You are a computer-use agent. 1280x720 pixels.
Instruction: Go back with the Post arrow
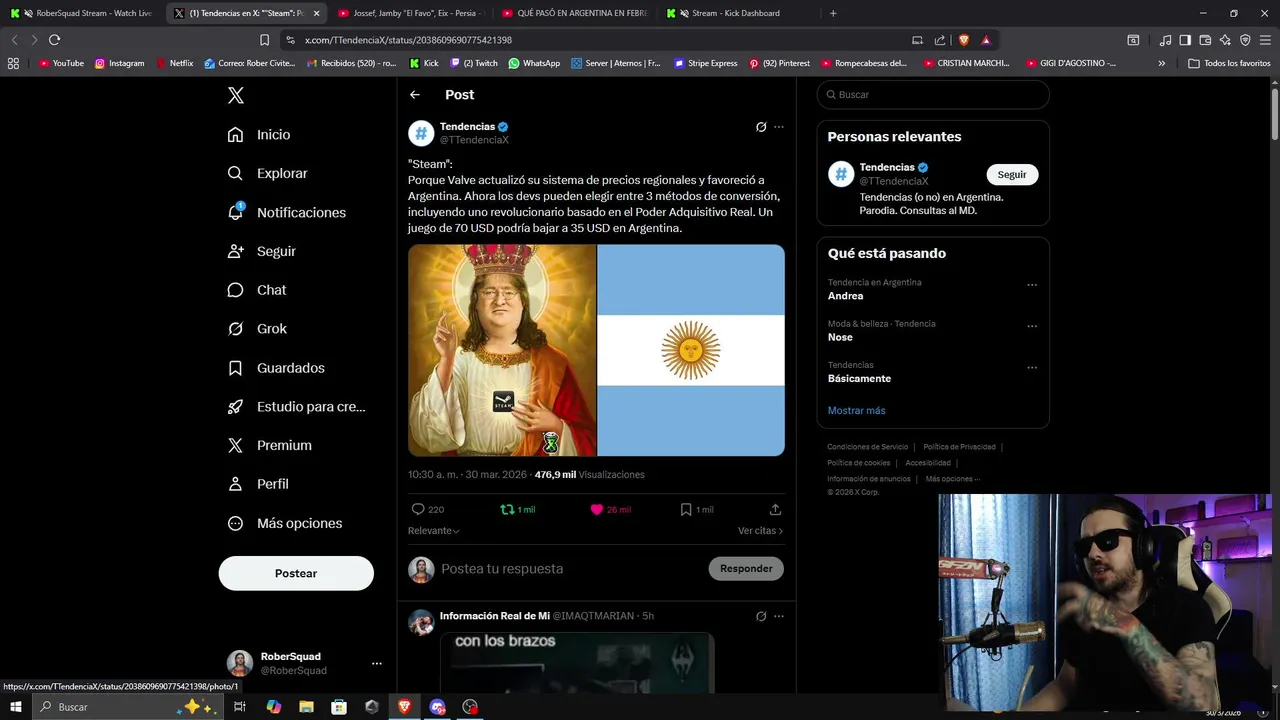[x=415, y=95]
